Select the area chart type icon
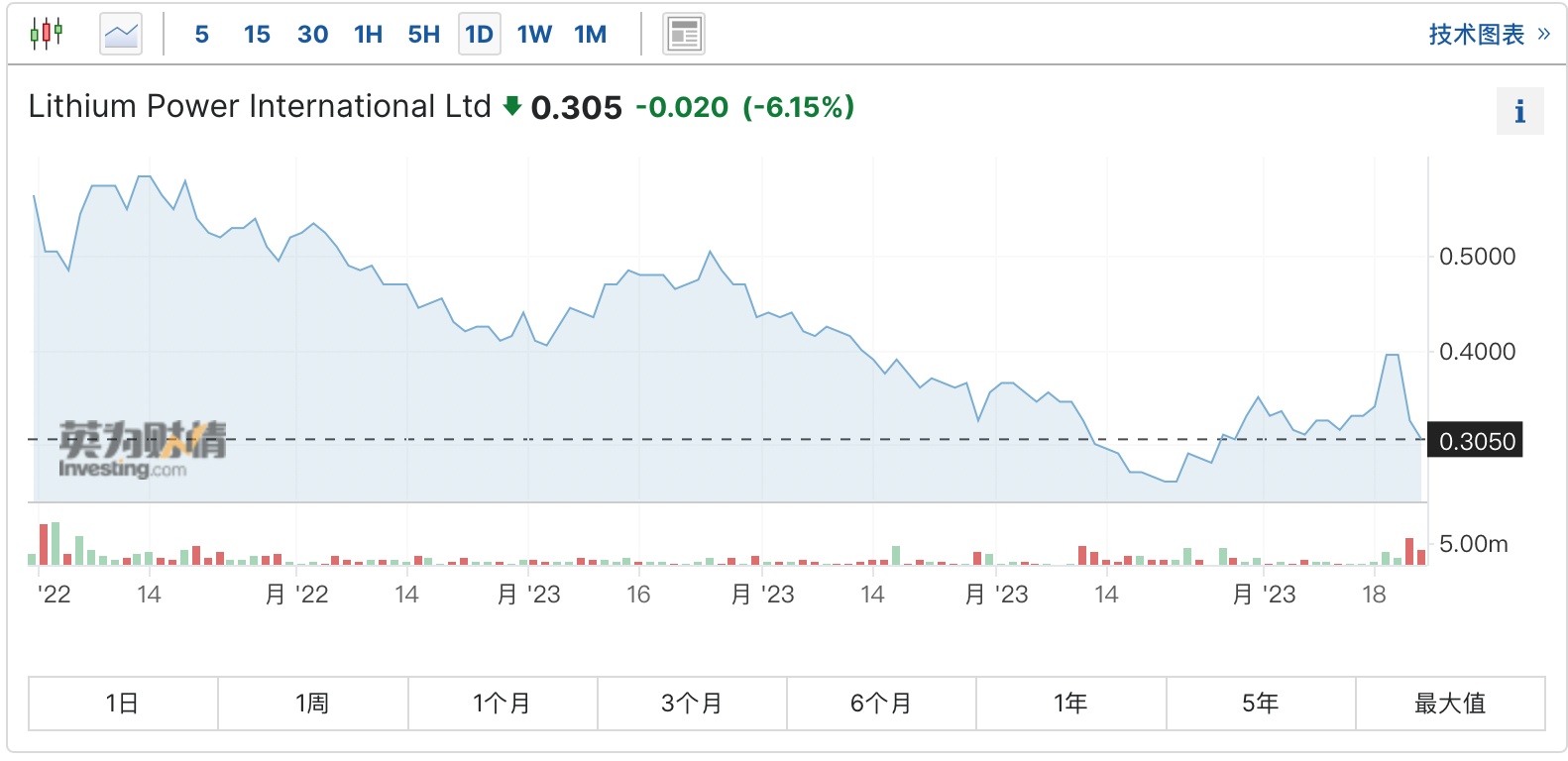Screen dimensions: 1568x761 click(x=121, y=34)
